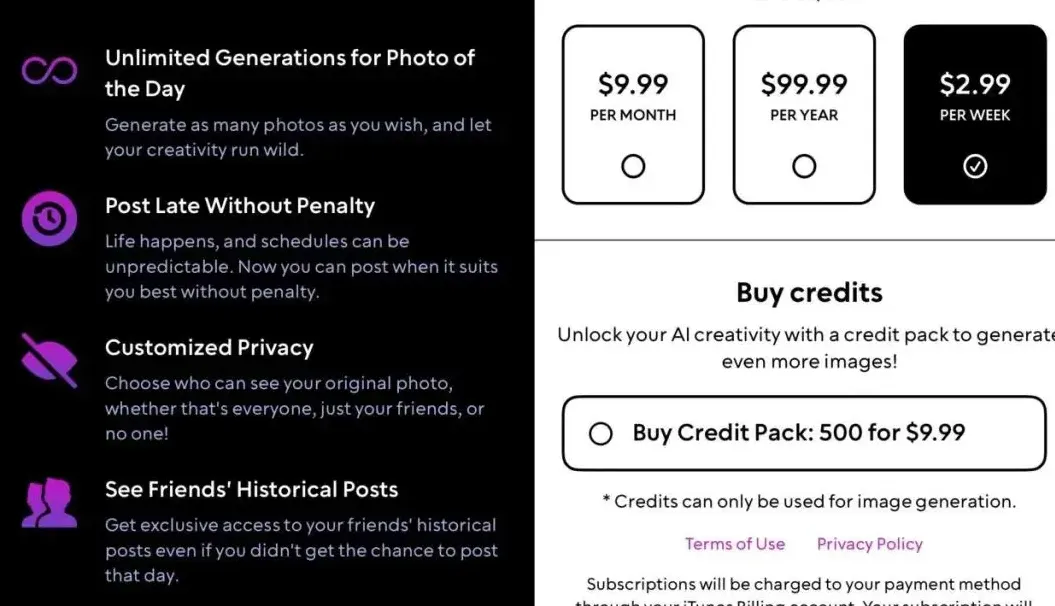1055x606 pixels.
Task: Open the Terms of Use link
Action: click(x=735, y=544)
